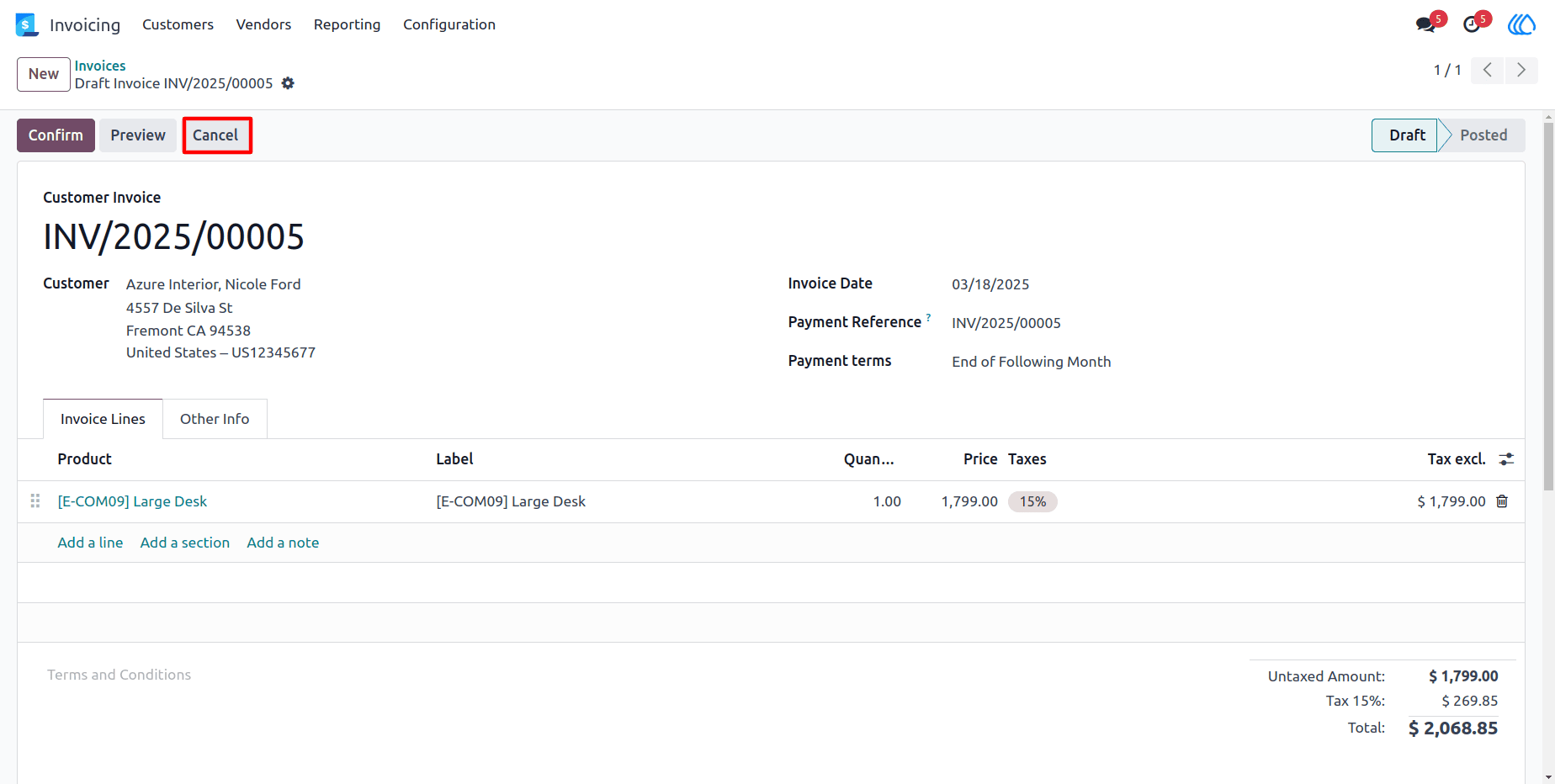This screenshot has width=1555, height=784.
Task: Select the Invoice Lines tab
Action: pyautogui.click(x=103, y=419)
